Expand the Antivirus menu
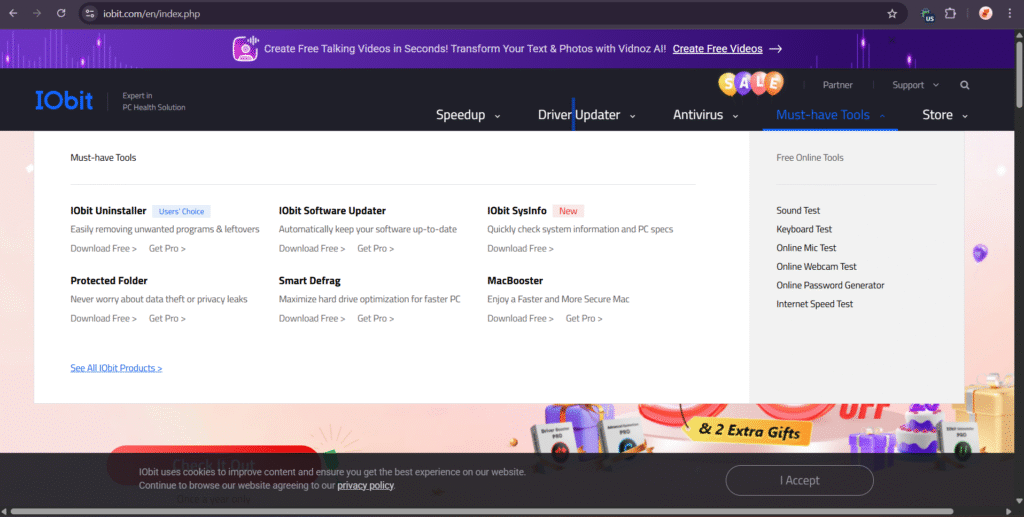The image size is (1024, 517). (x=705, y=115)
